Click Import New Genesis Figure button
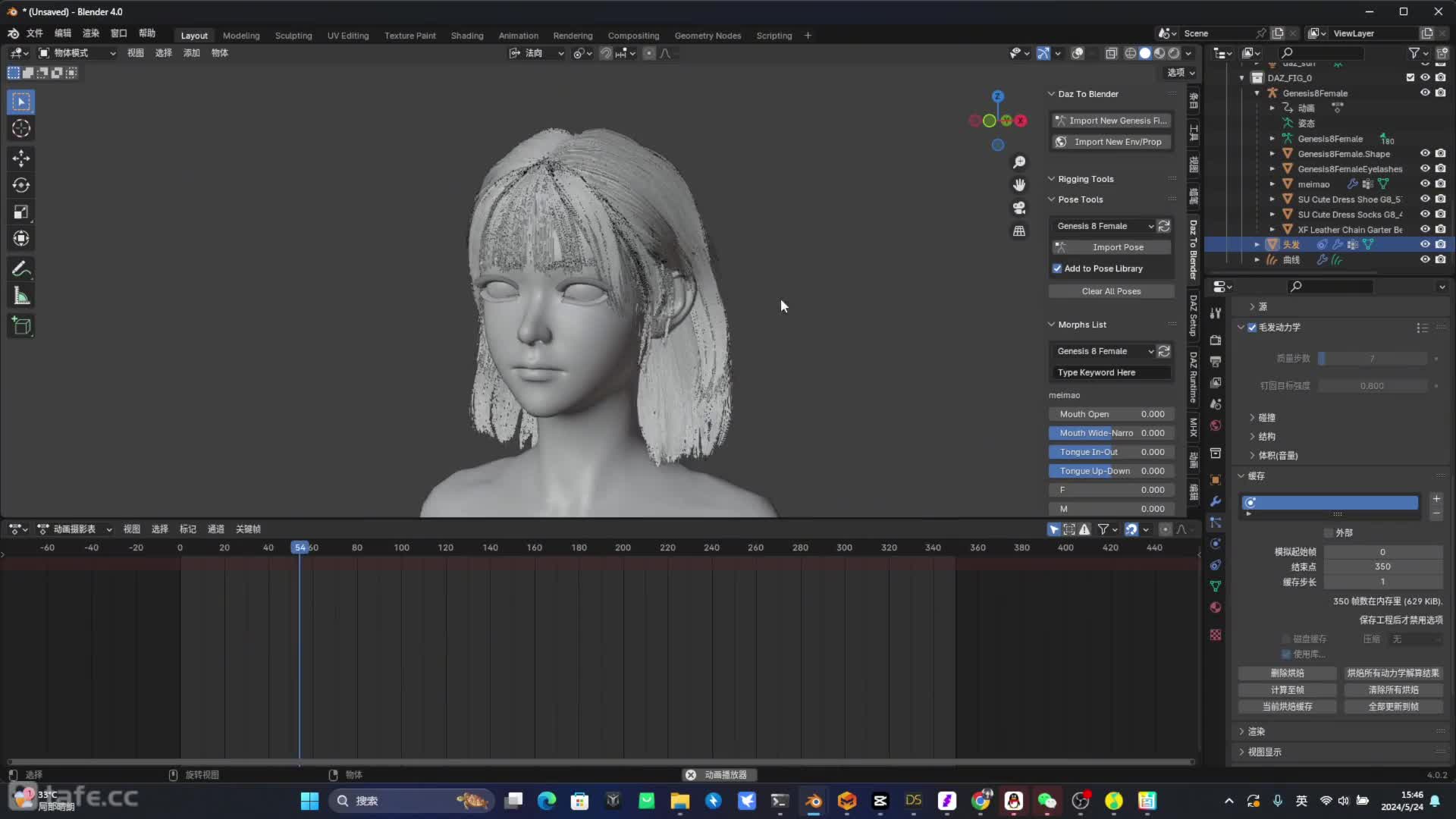 [1111, 121]
